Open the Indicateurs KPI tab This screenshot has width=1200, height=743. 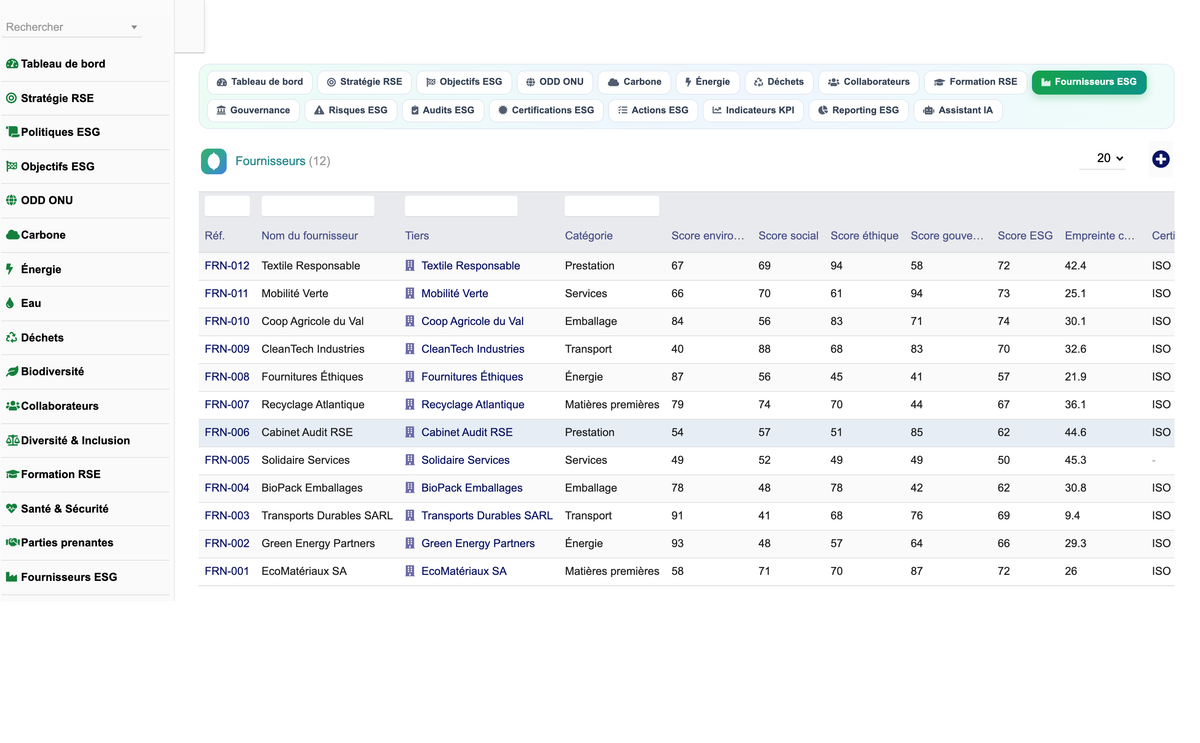point(753,110)
